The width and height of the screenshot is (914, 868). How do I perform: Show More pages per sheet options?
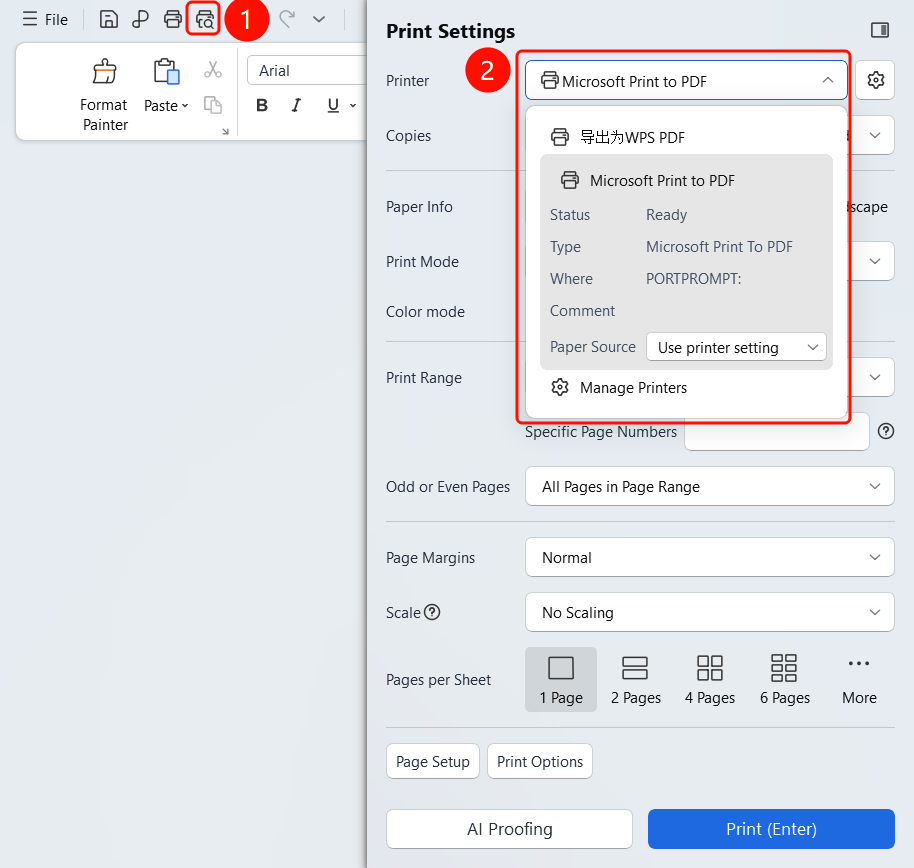859,679
